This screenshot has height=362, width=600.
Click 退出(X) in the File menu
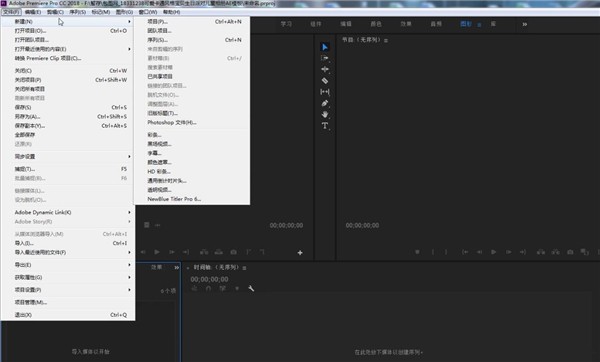68,315
